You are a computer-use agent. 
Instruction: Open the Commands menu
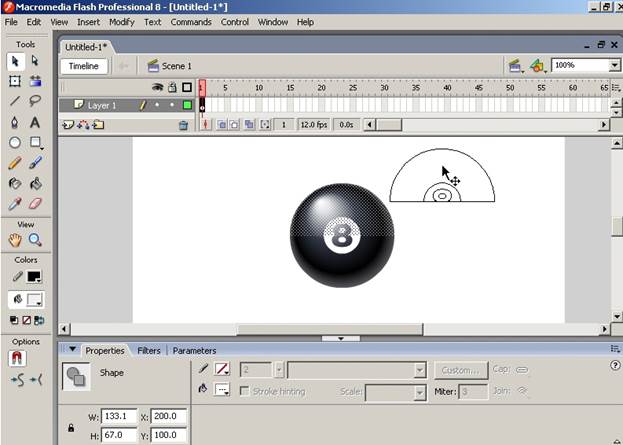pyautogui.click(x=191, y=22)
